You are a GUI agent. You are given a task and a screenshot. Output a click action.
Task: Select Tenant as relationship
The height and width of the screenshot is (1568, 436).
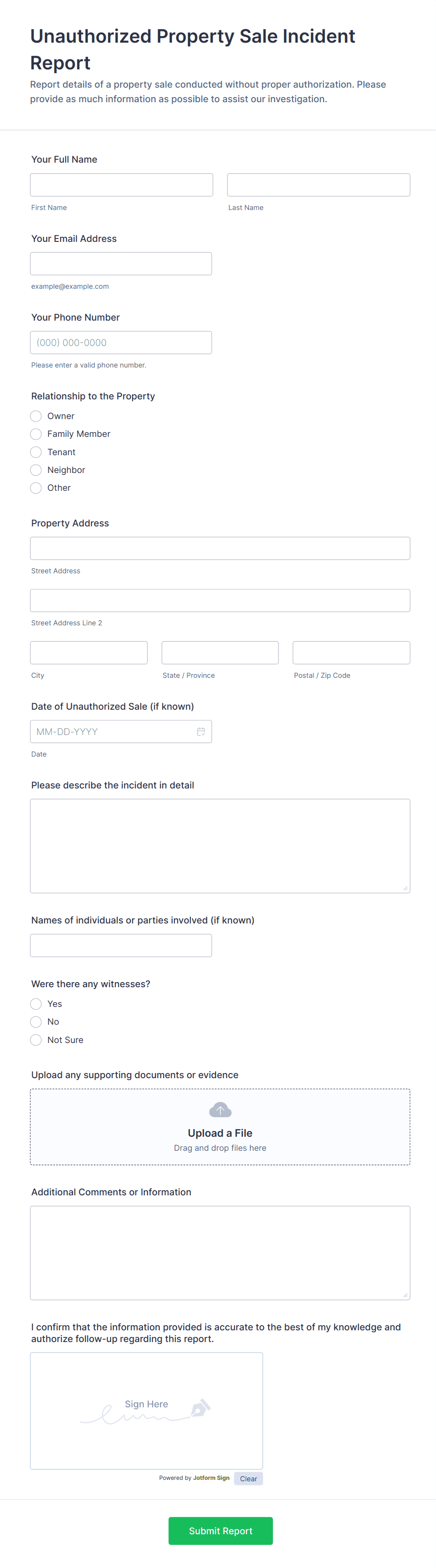click(36, 452)
